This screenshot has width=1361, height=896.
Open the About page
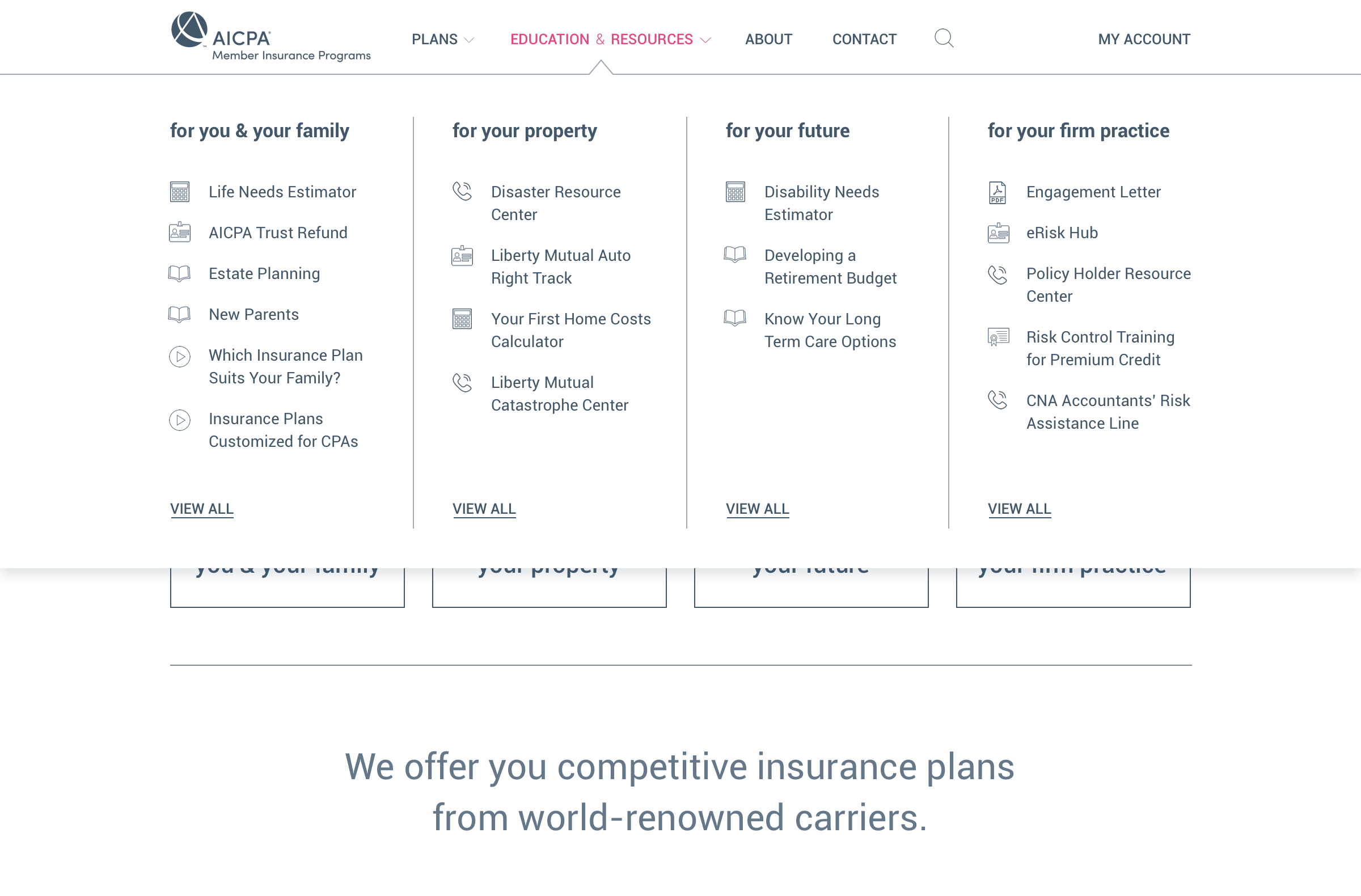click(768, 40)
